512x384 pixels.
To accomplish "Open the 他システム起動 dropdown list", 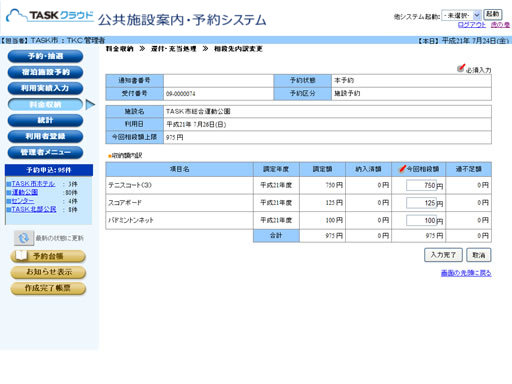I will (x=461, y=15).
